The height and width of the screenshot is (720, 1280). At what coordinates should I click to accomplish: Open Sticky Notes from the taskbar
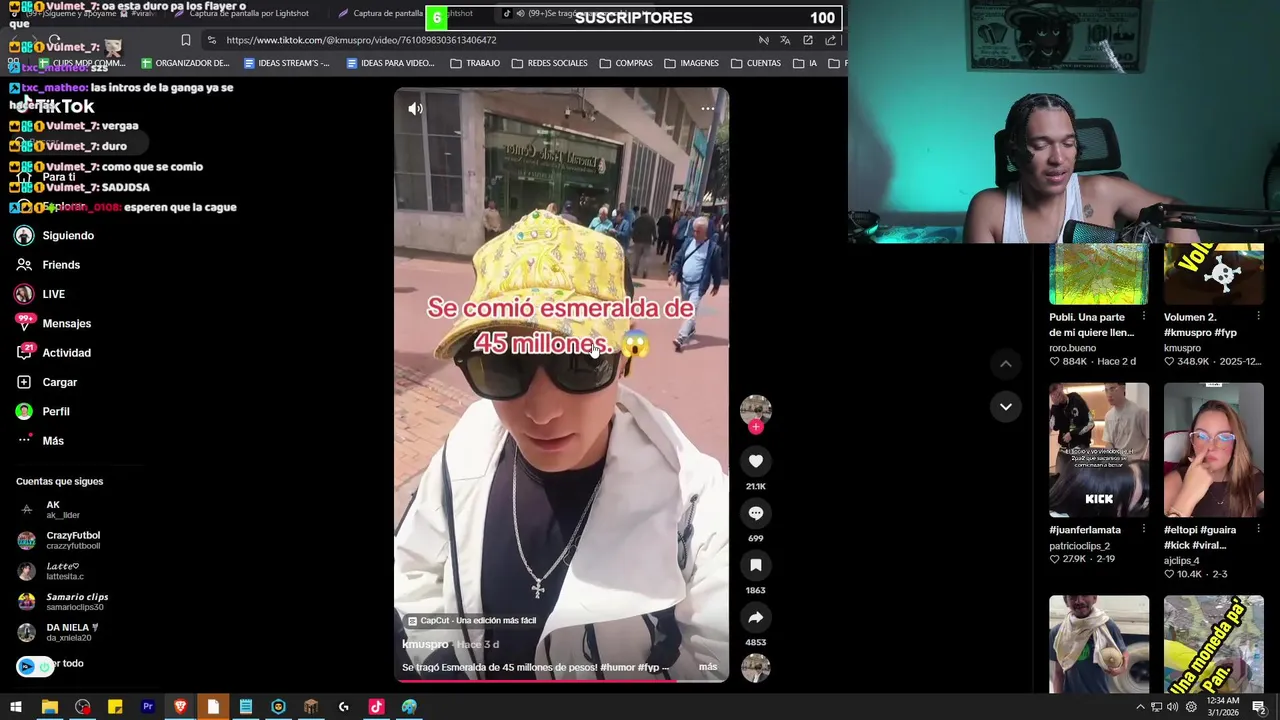point(115,707)
